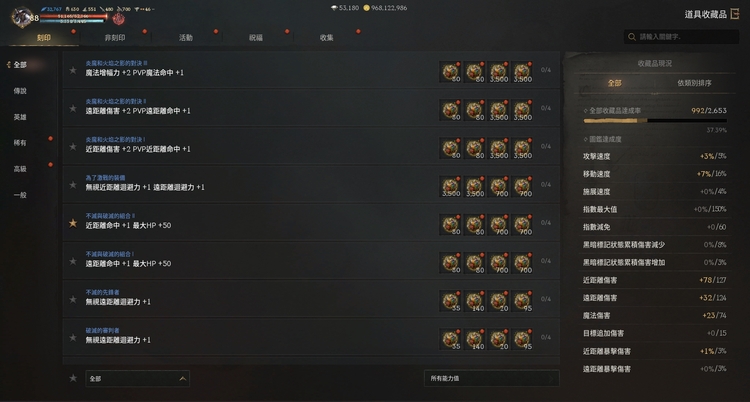The height and width of the screenshot is (402, 750).
Task: Select the 稀有 grade filter
Action: click(20, 143)
